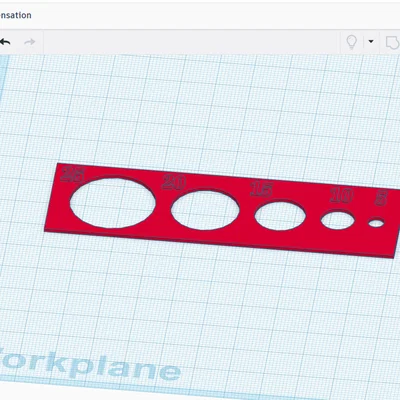The width and height of the screenshot is (400, 400).
Task: Select the hole labeled 15
Action: point(280,215)
